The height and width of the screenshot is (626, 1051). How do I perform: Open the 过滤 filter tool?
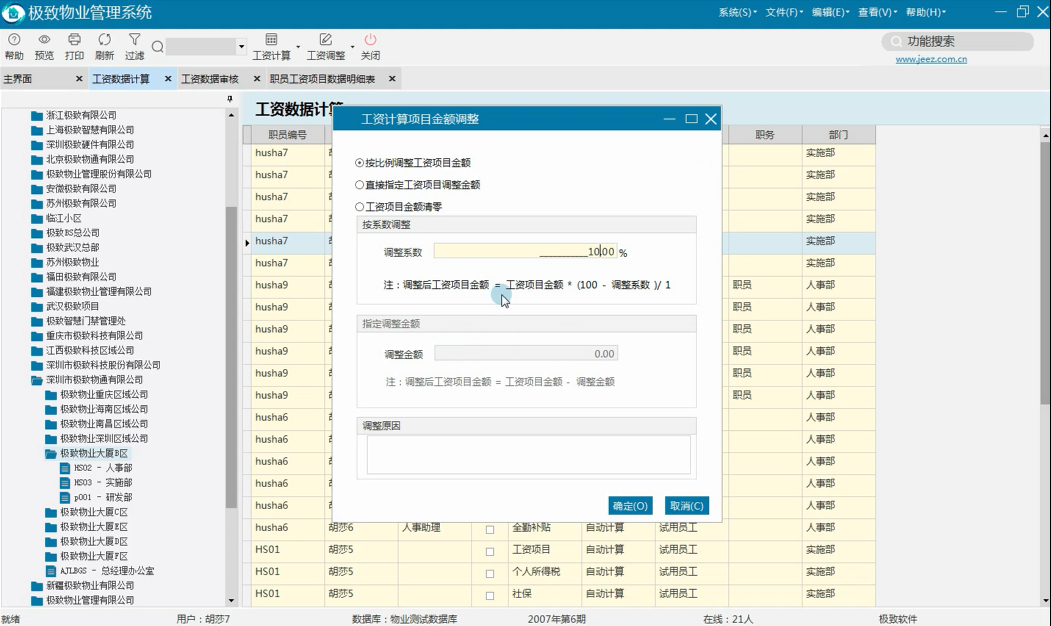[x=134, y=40]
